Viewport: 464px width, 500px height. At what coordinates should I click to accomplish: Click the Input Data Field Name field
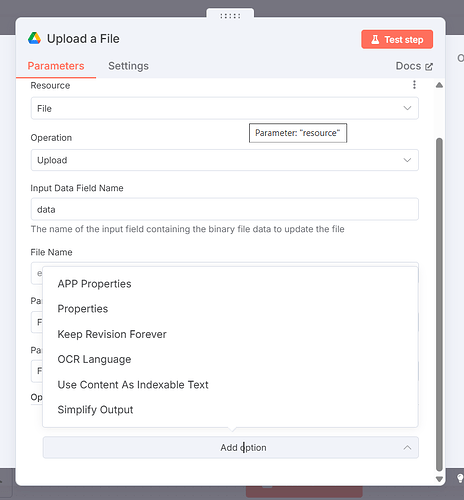[225, 209]
